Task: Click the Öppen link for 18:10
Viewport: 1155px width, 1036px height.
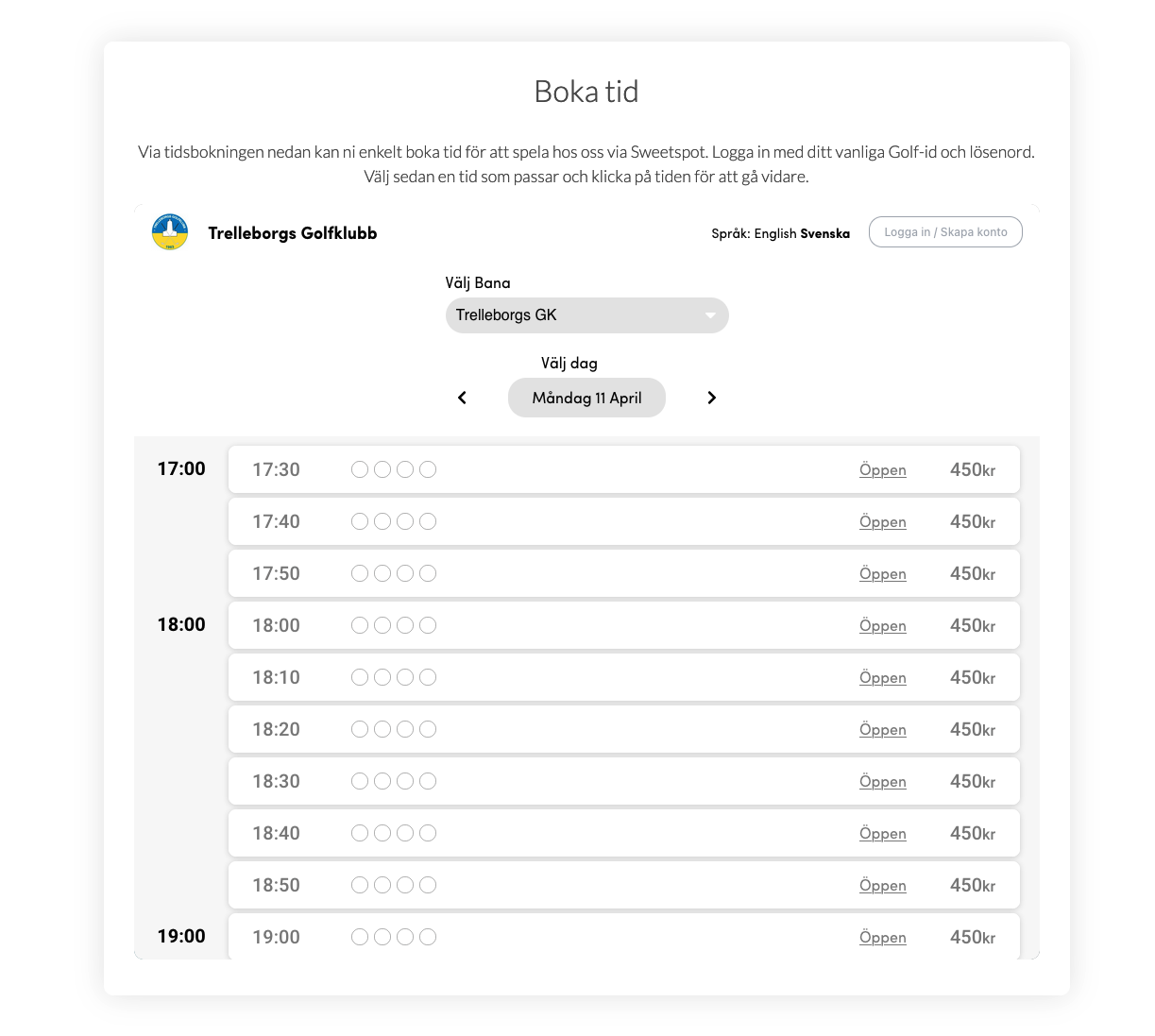Action: (883, 678)
